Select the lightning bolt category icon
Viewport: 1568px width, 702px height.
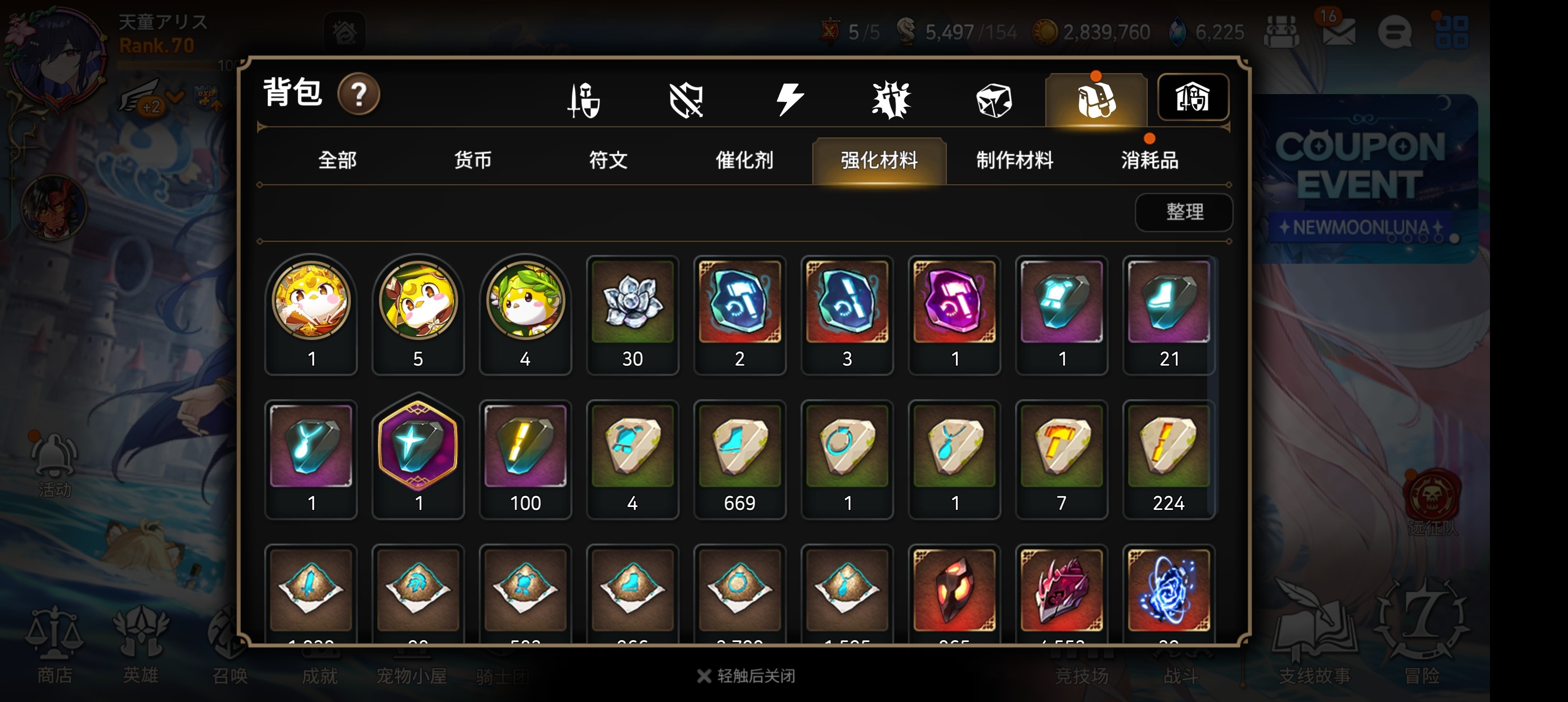(789, 100)
